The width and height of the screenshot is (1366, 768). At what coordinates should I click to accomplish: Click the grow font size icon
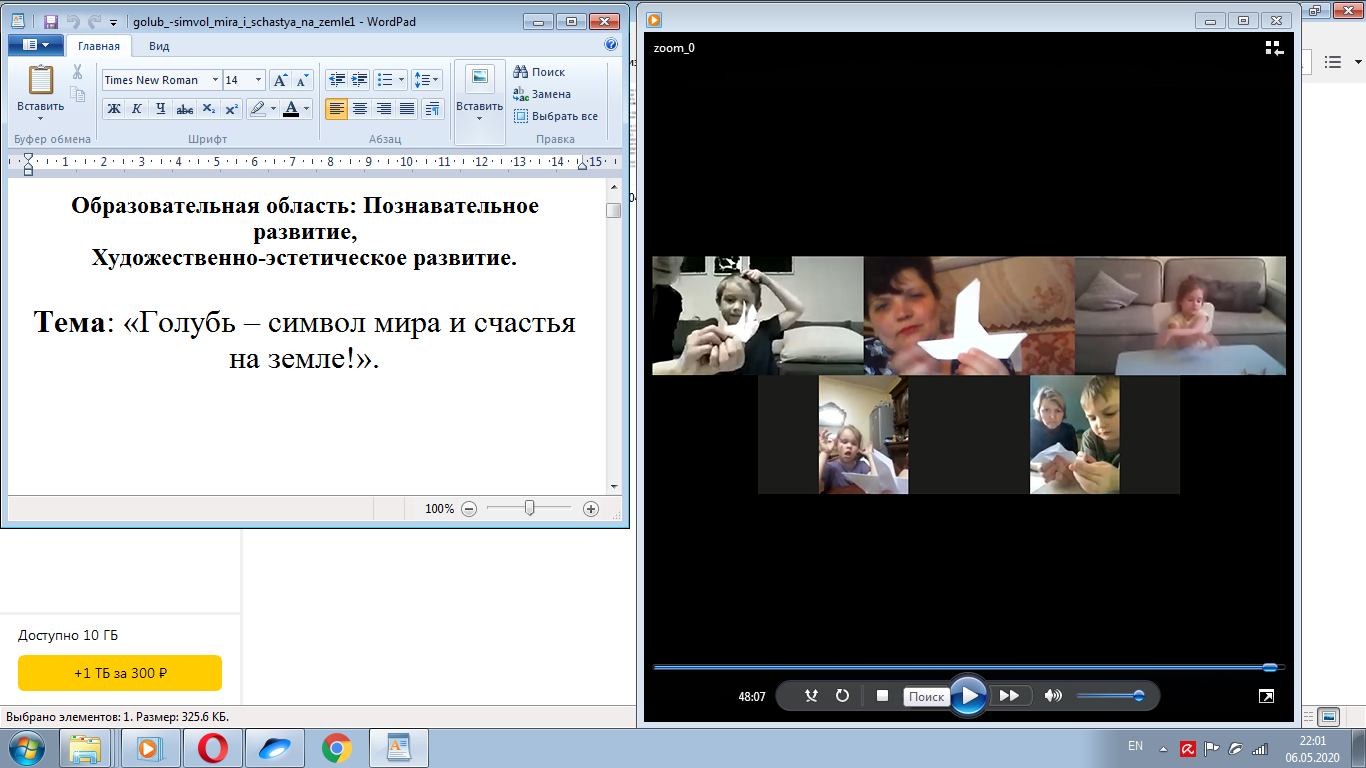pos(281,80)
